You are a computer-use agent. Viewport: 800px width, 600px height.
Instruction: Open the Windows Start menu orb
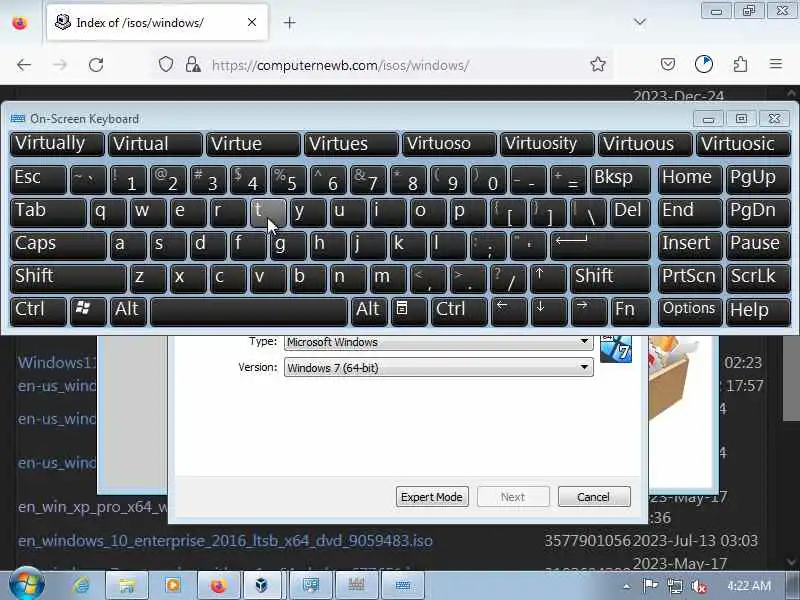click(x=26, y=585)
